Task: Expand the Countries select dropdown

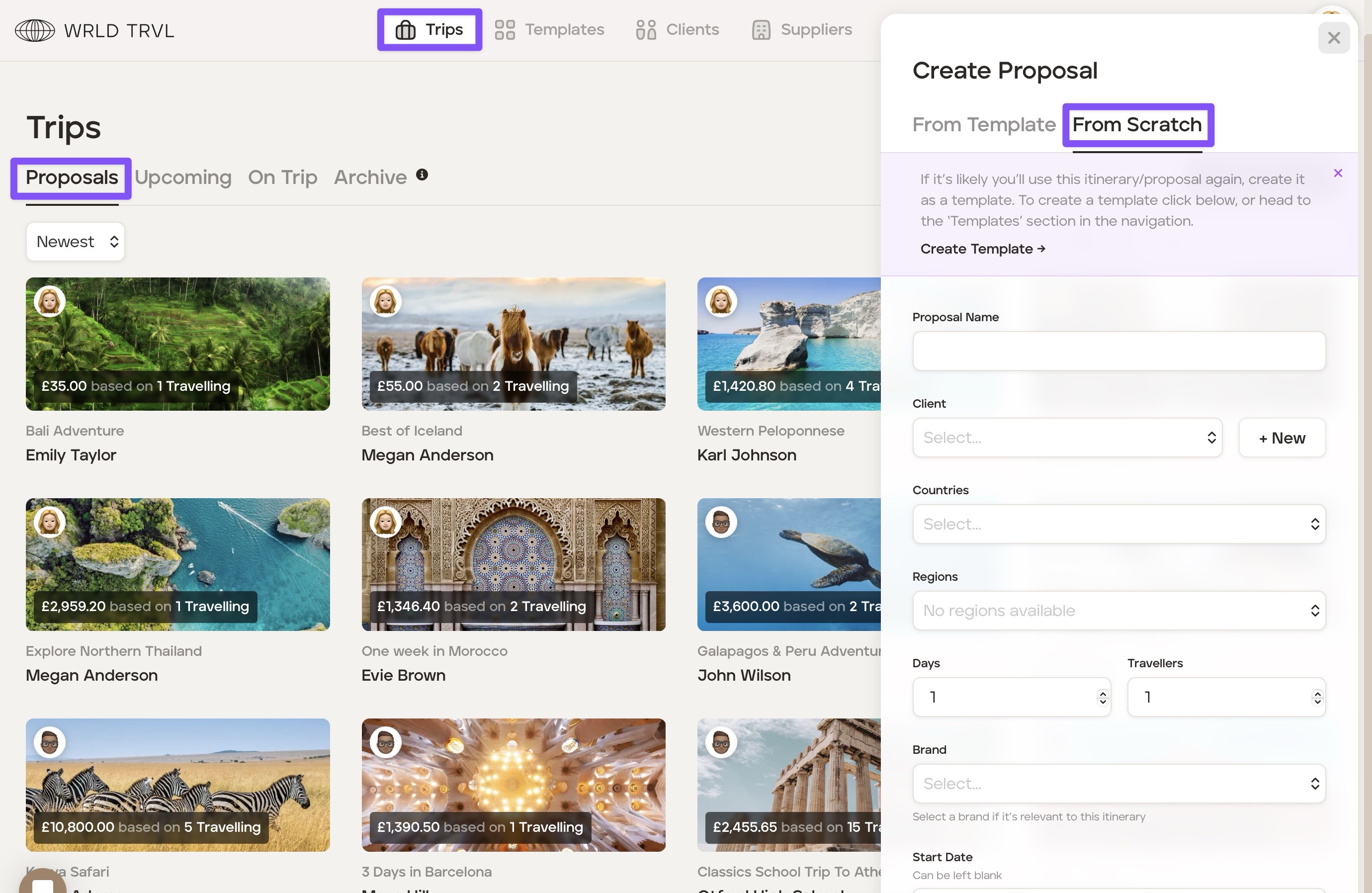Action: click(1118, 524)
